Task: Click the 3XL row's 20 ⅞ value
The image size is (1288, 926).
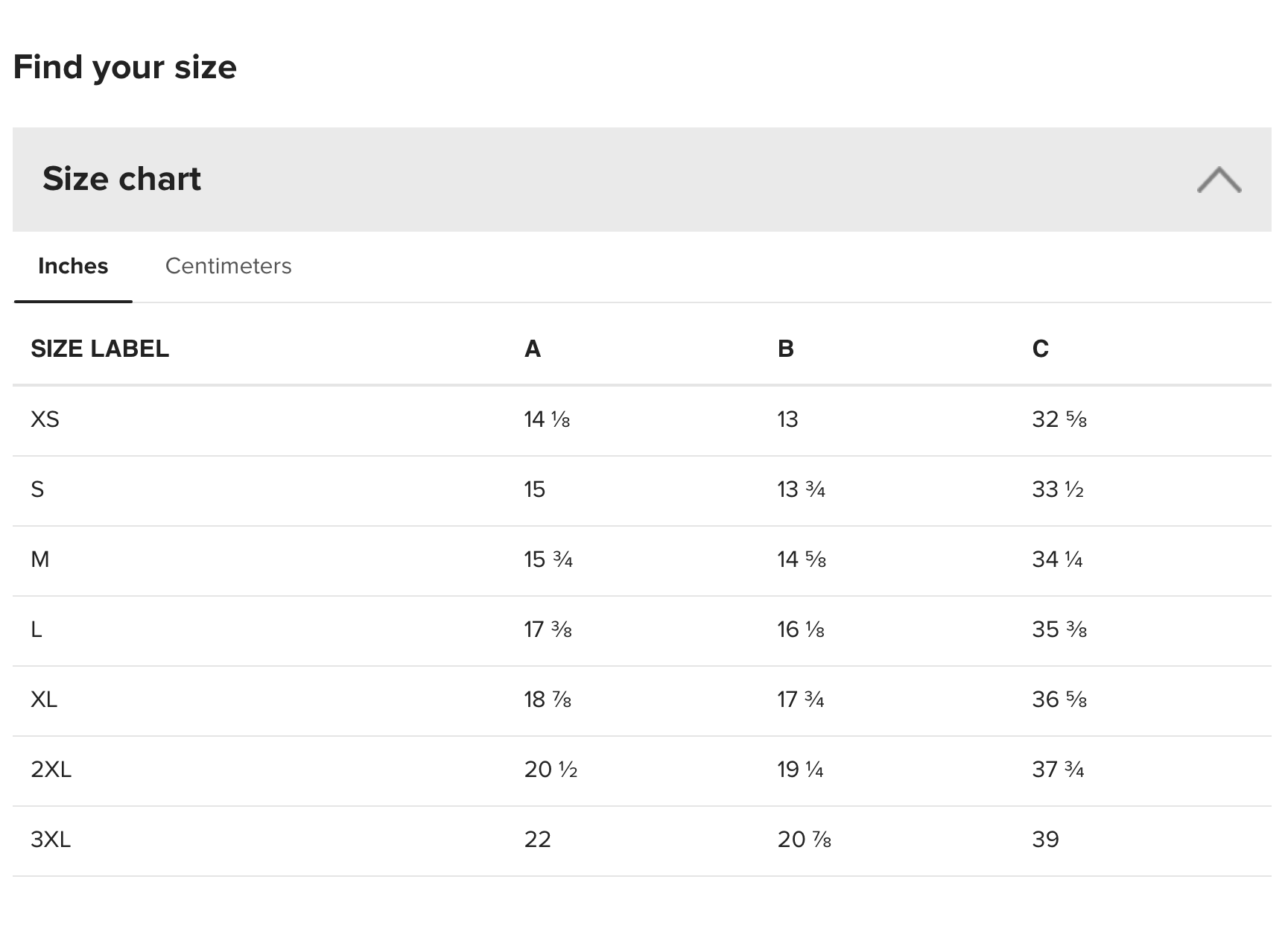Action: click(x=804, y=840)
